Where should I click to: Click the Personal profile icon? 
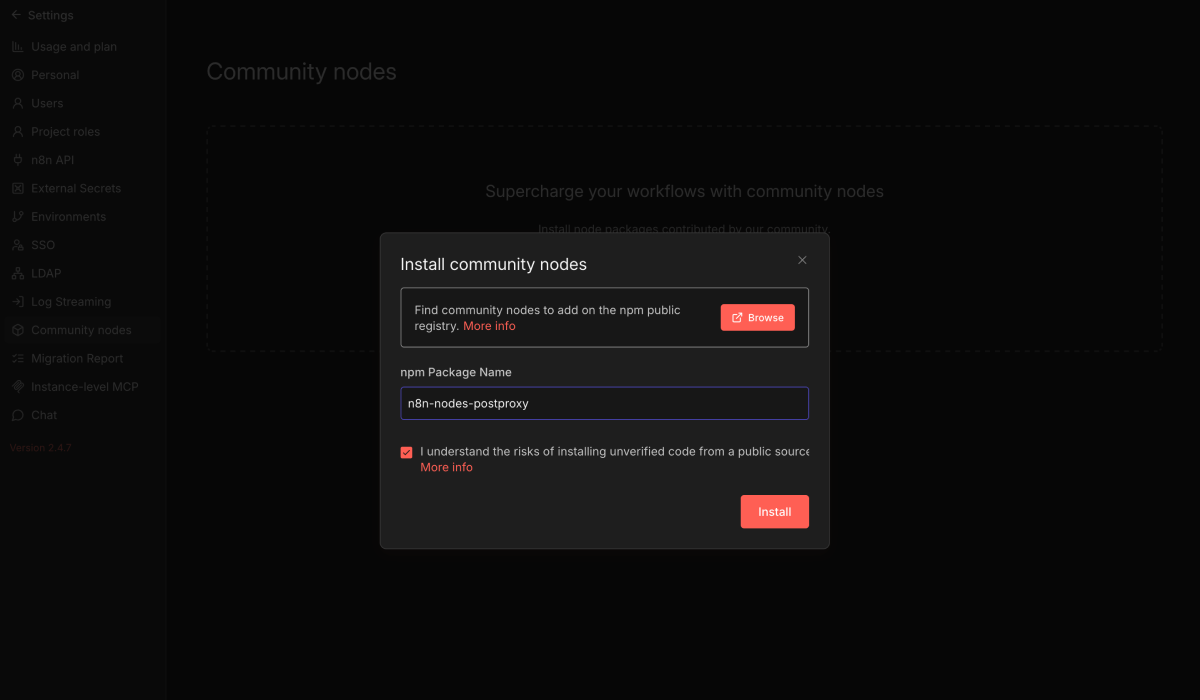pos(17,74)
